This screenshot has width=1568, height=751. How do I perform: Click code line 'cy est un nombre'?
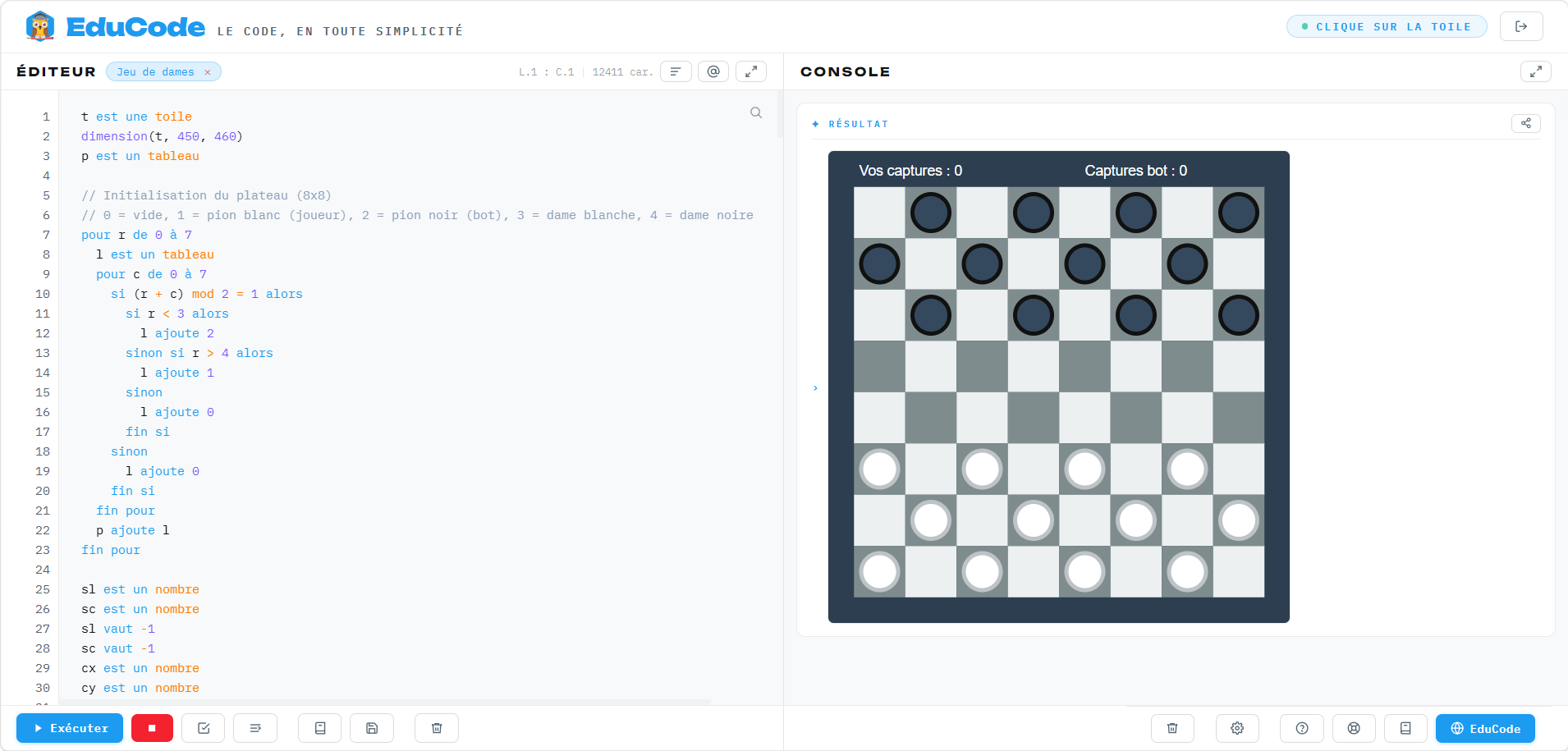(140, 688)
